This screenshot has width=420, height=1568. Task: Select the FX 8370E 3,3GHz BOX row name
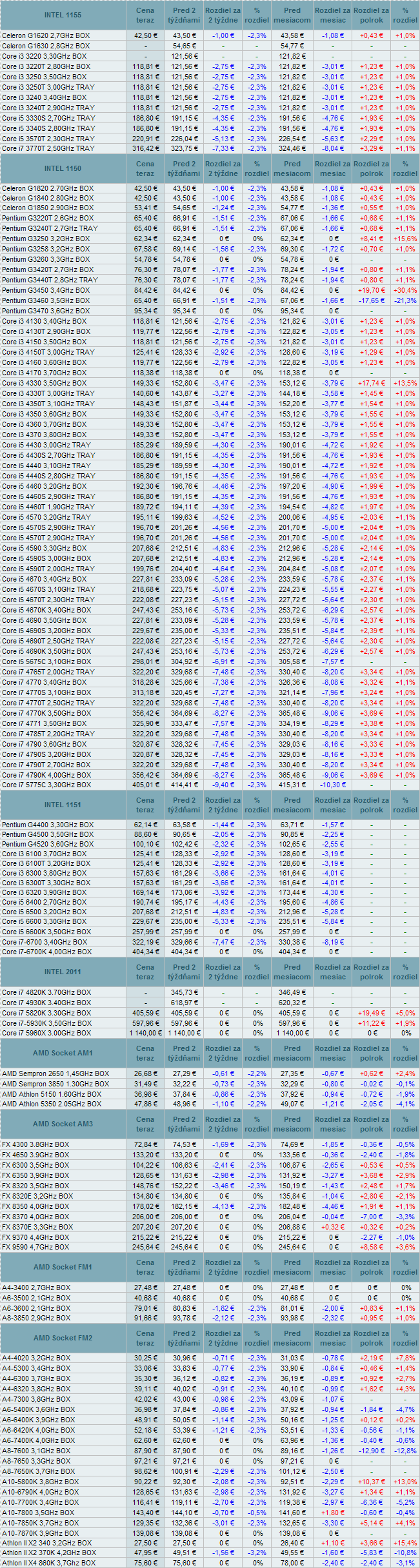pos(37,1227)
